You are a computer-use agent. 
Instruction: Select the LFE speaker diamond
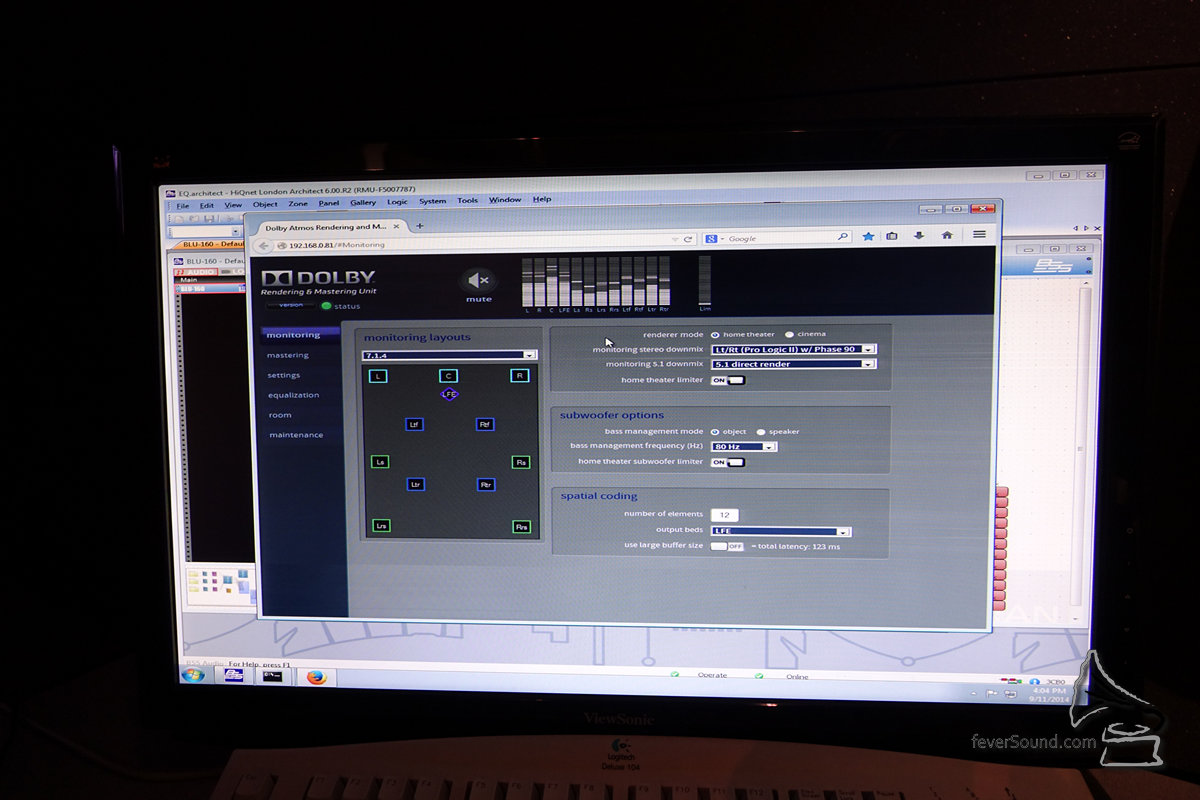(x=449, y=394)
